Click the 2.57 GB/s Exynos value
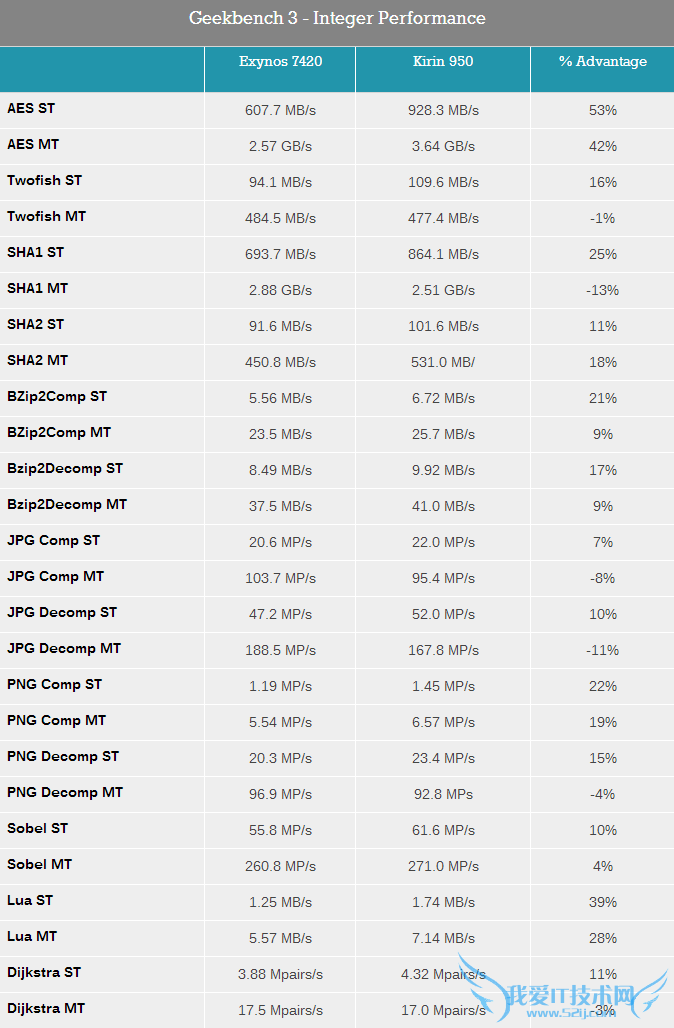This screenshot has height=1028, width=674. tap(280, 146)
